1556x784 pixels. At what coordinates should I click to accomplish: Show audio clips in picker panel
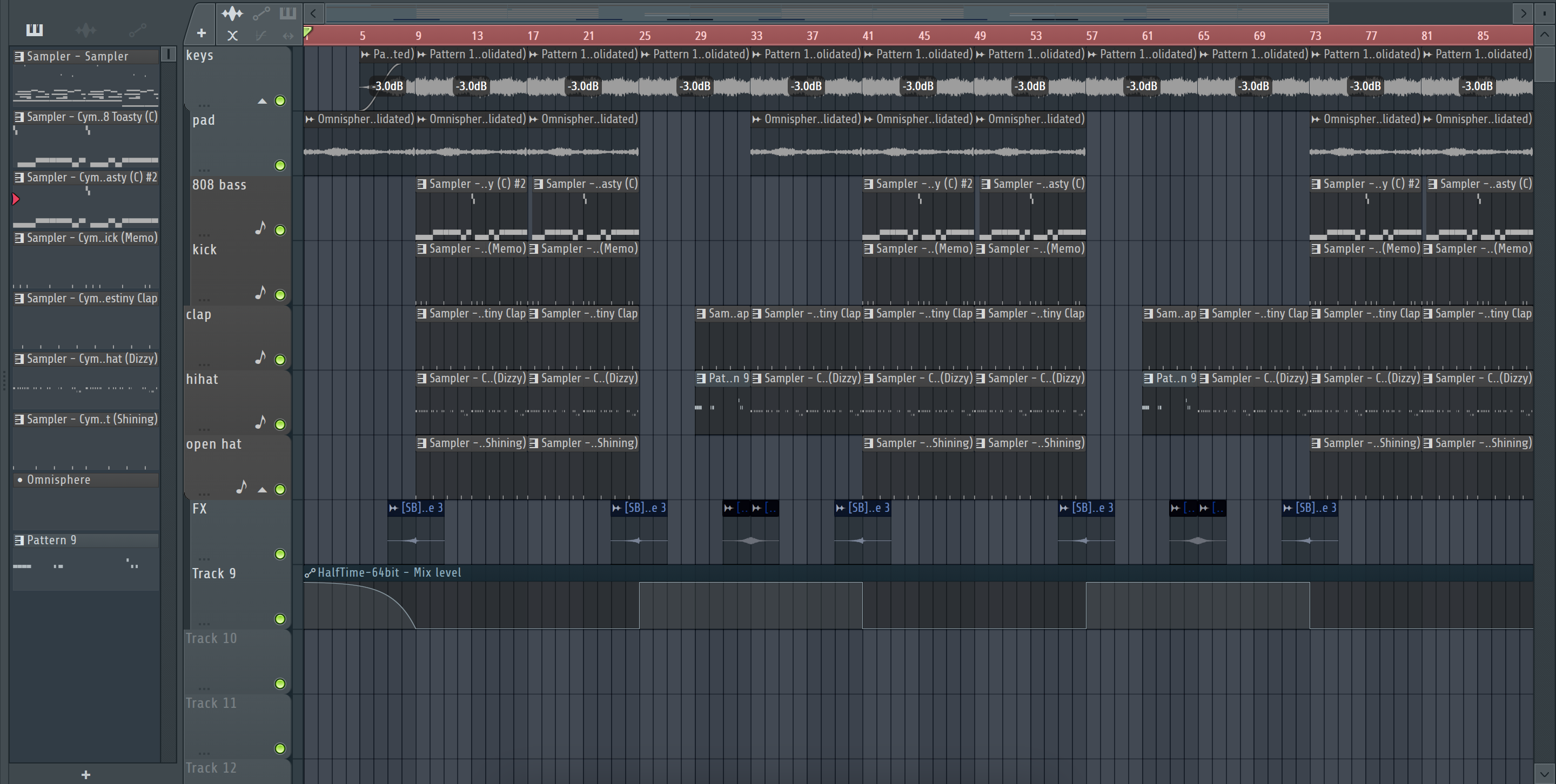[x=86, y=30]
